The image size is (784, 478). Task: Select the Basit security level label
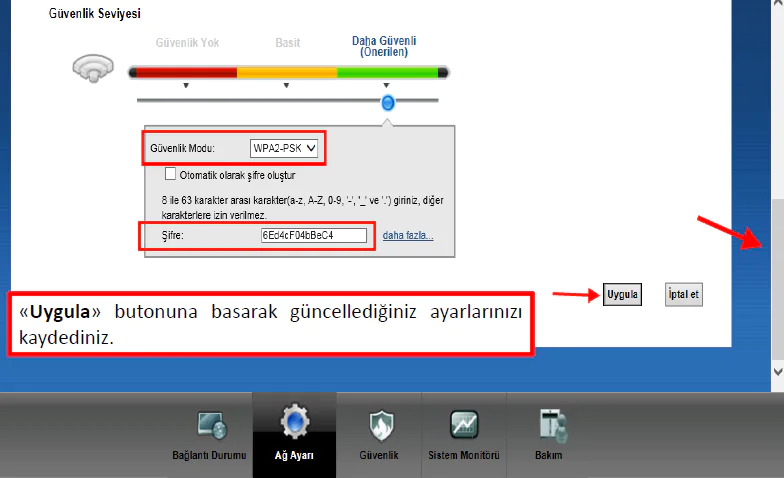(x=288, y=43)
